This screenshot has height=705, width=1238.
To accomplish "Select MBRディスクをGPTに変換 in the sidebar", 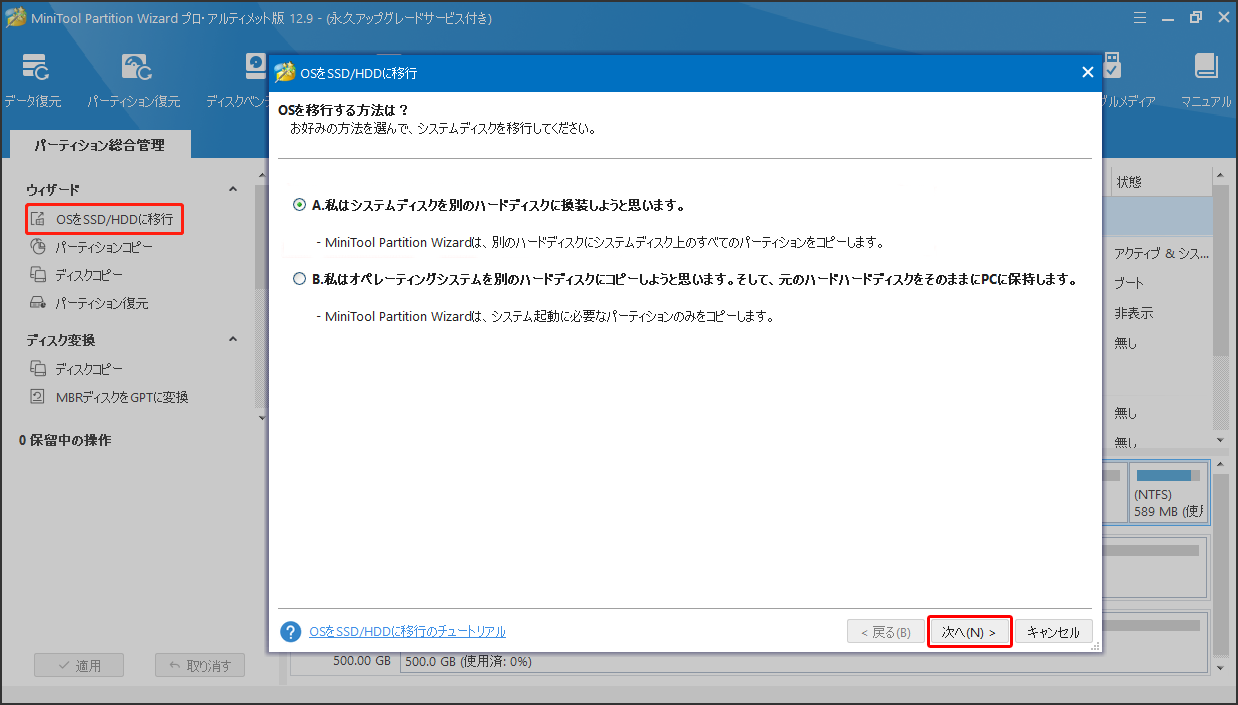I will coord(121,394).
